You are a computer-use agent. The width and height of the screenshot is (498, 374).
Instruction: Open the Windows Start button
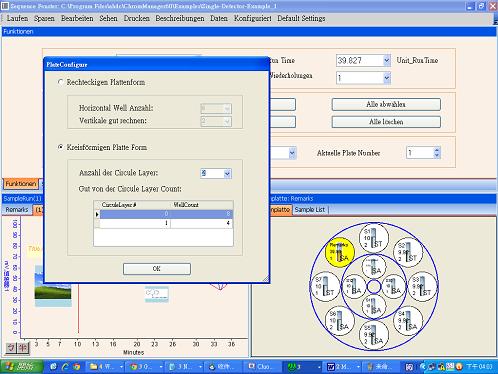[x=22, y=367]
